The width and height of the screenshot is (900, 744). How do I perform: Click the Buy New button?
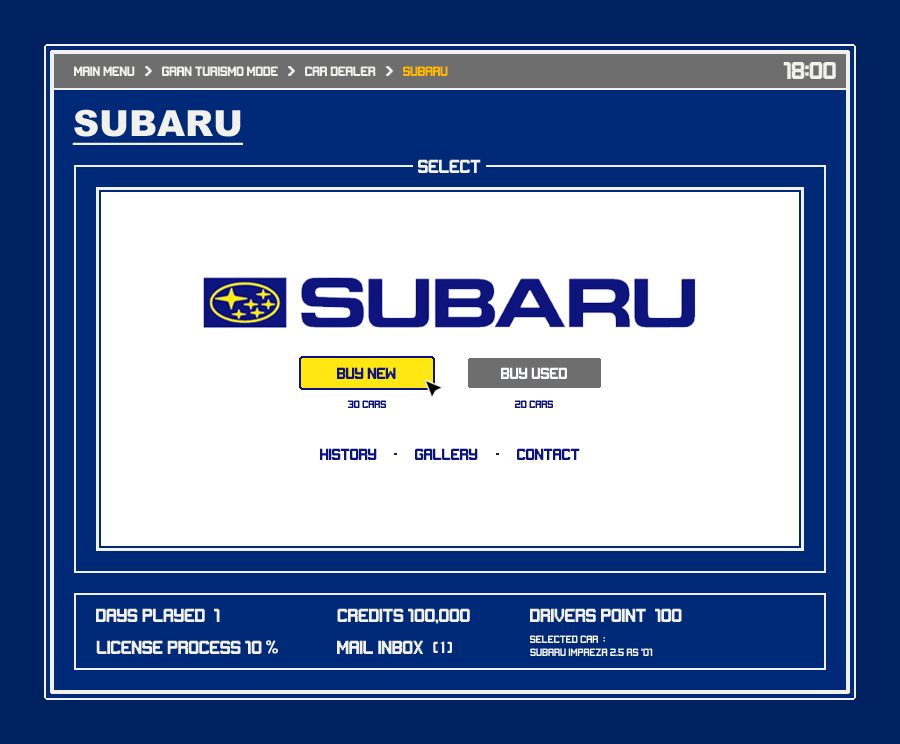tap(366, 373)
